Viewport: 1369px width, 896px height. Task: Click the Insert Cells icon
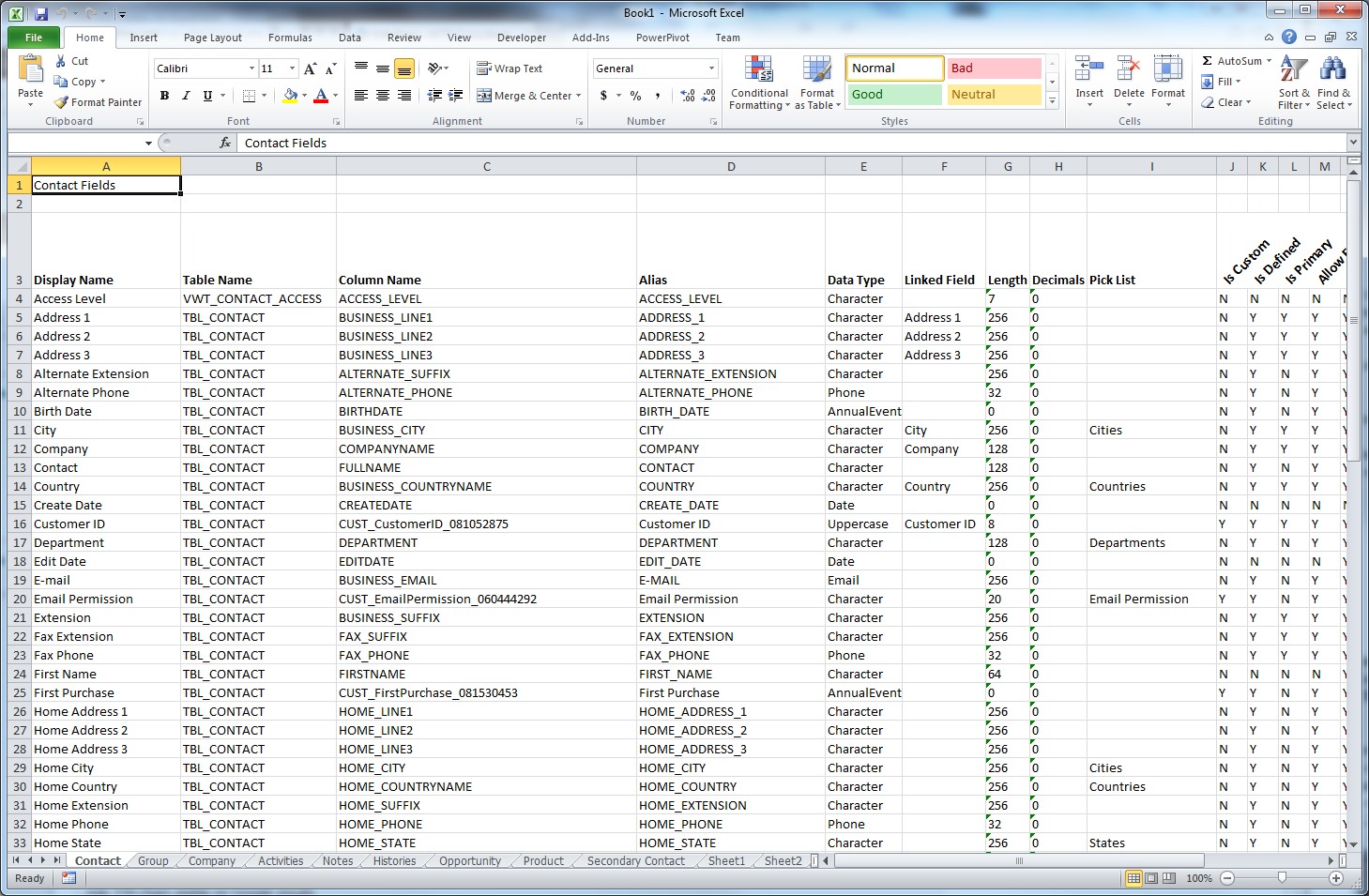coord(1088,70)
